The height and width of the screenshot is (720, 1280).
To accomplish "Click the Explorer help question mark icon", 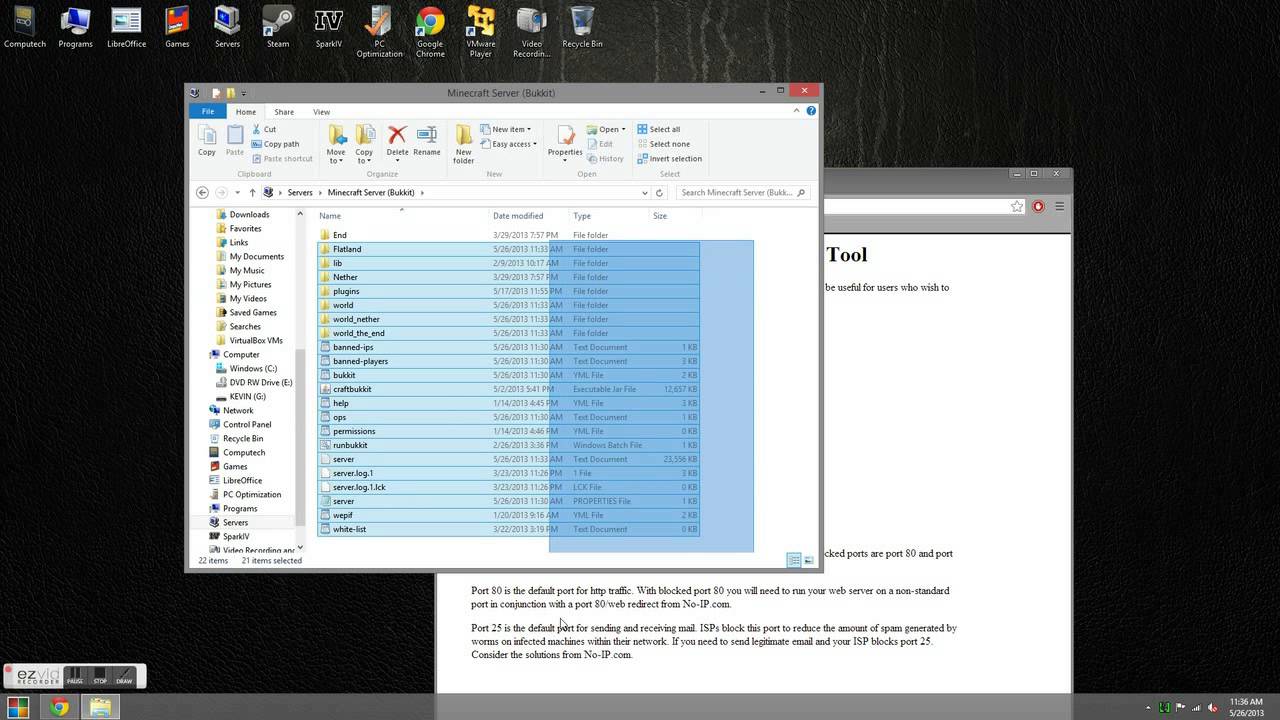I will (x=811, y=111).
